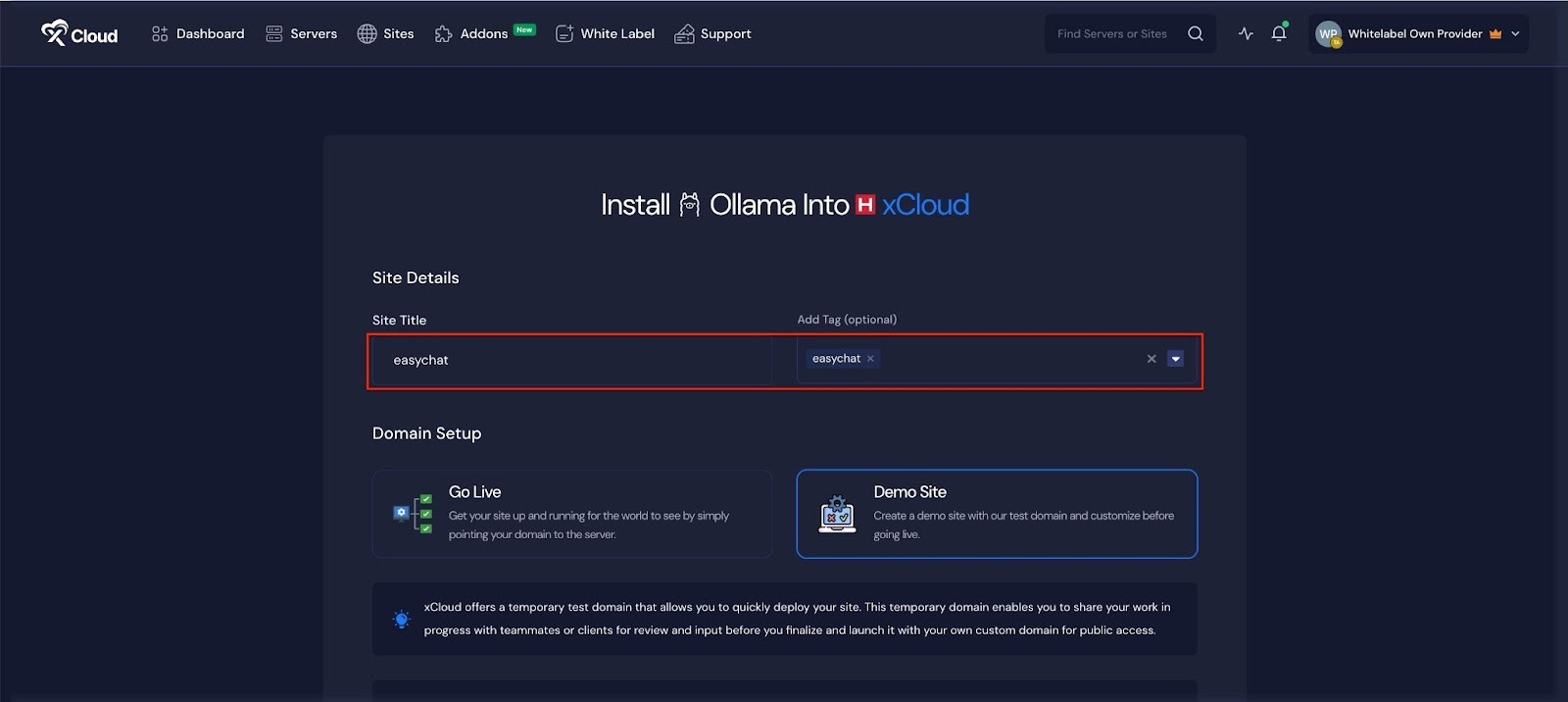
Task: Open the activity pulse icon
Action: point(1246,33)
